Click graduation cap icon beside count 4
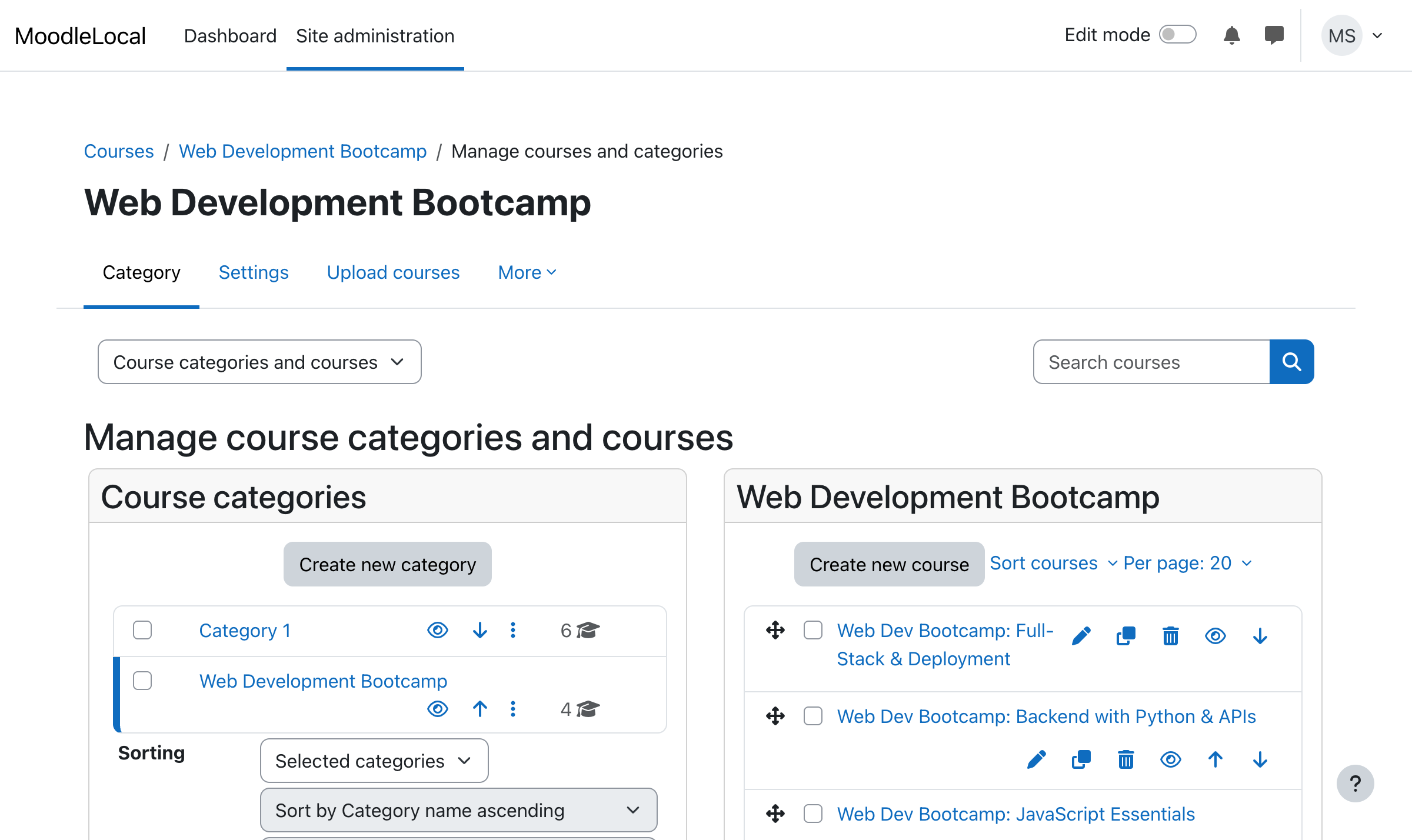The image size is (1412, 840). (x=588, y=709)
